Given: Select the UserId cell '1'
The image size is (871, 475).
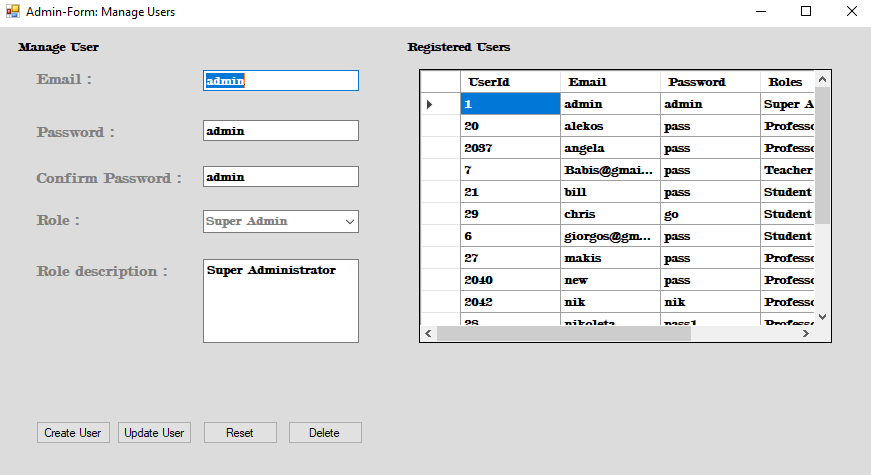Looking at the screenshot, I should pos(510,104).
